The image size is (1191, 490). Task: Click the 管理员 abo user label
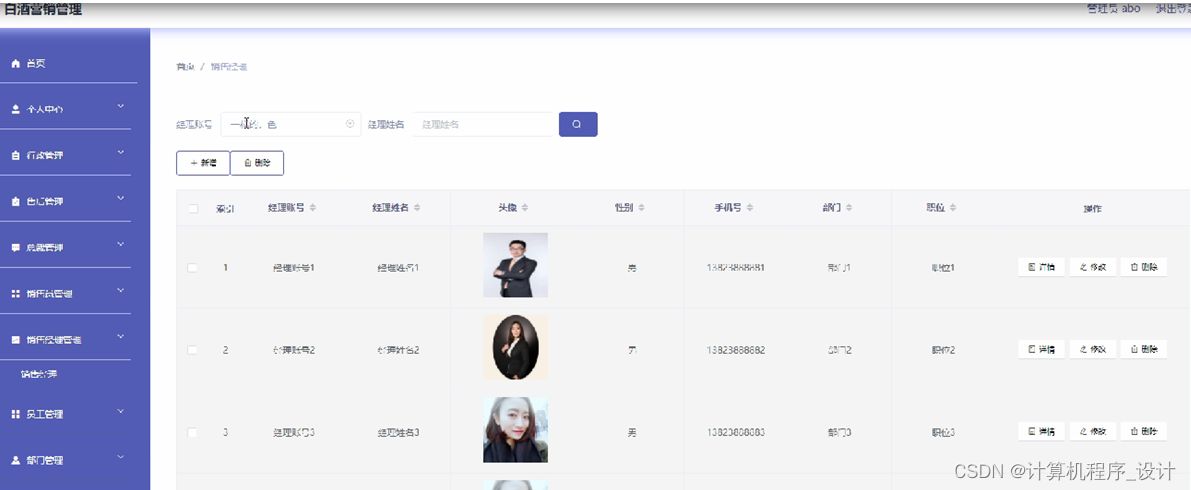click(x=1114, y=8)
